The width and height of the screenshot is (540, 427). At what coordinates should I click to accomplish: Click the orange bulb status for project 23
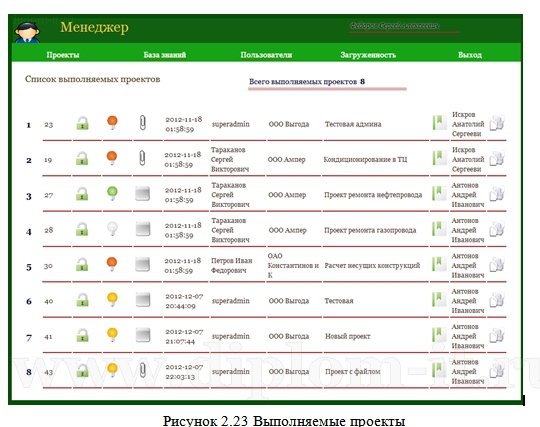(x=112, y=123)
